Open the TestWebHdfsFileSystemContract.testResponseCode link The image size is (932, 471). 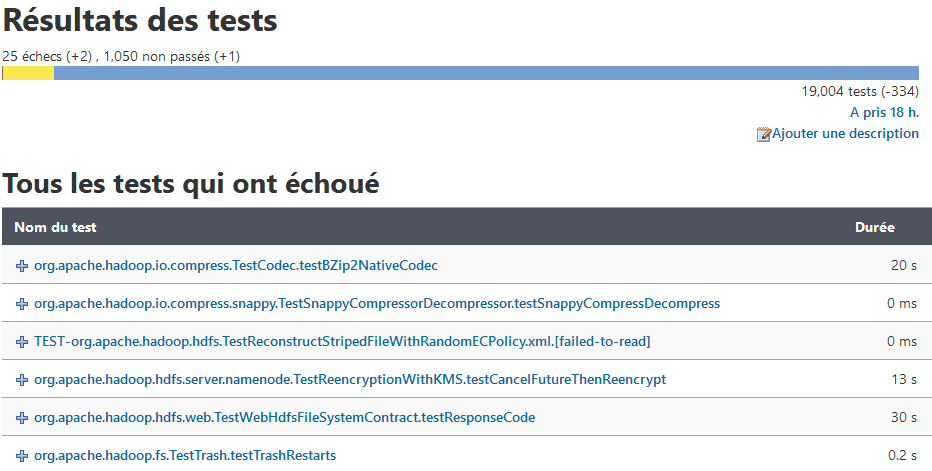(x=284, y=418)
